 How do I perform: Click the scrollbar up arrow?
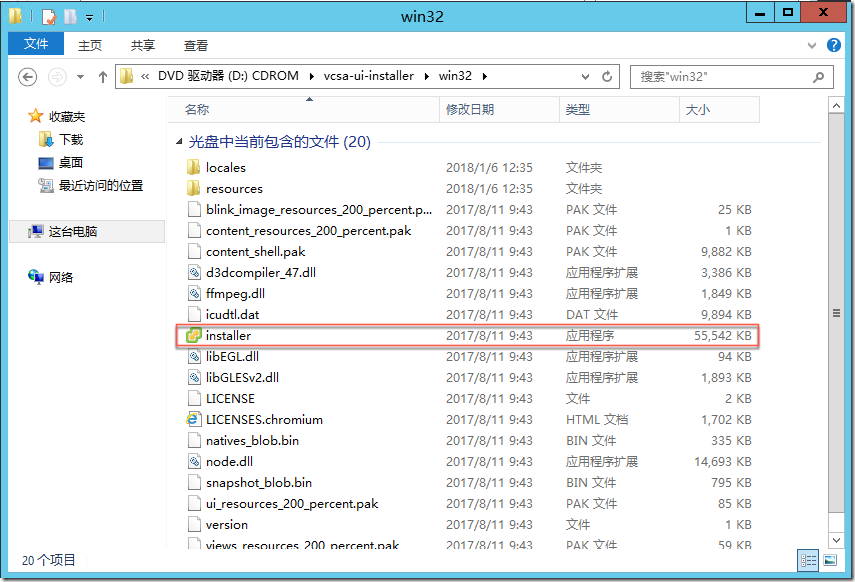[x=836, y=105]
